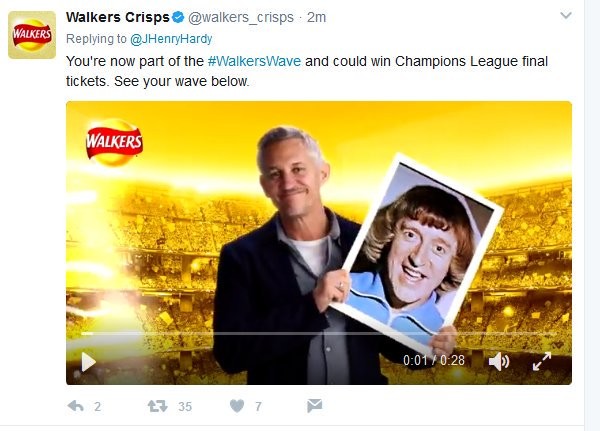This screenshot has height=431, width=600.
Task: Retweet this Walkers Crisps tweet
Action: point(158,406)
